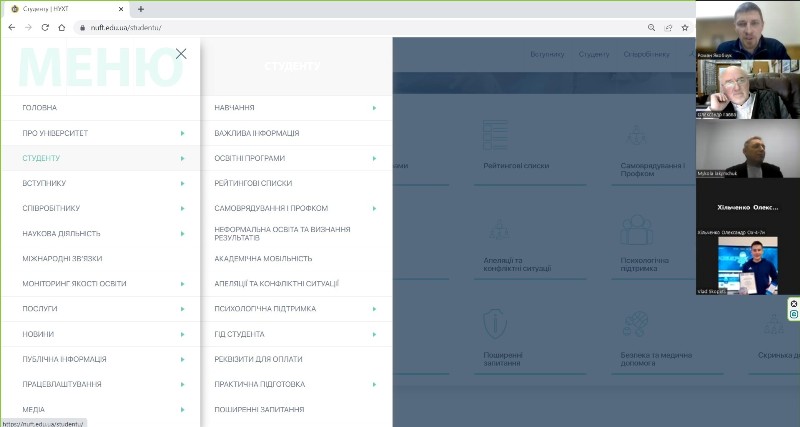Open the Поширенні запитання shield icon

tap(495, 324)
